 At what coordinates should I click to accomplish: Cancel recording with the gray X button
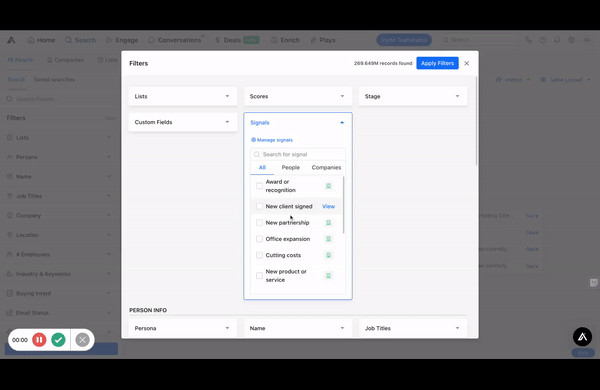coord(82,339)
